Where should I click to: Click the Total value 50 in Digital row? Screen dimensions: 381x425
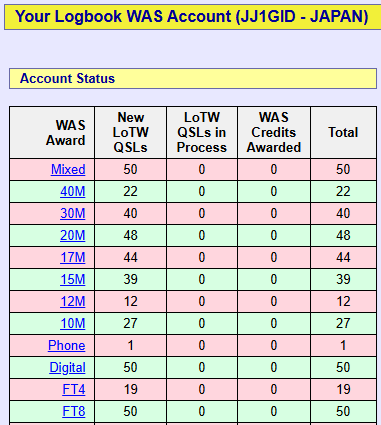coord(343,367)
